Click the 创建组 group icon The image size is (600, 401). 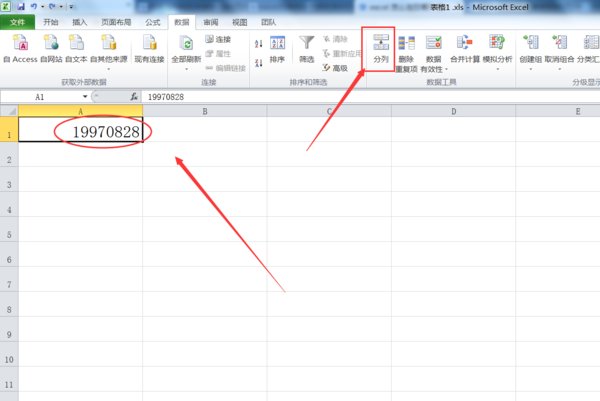530,48
